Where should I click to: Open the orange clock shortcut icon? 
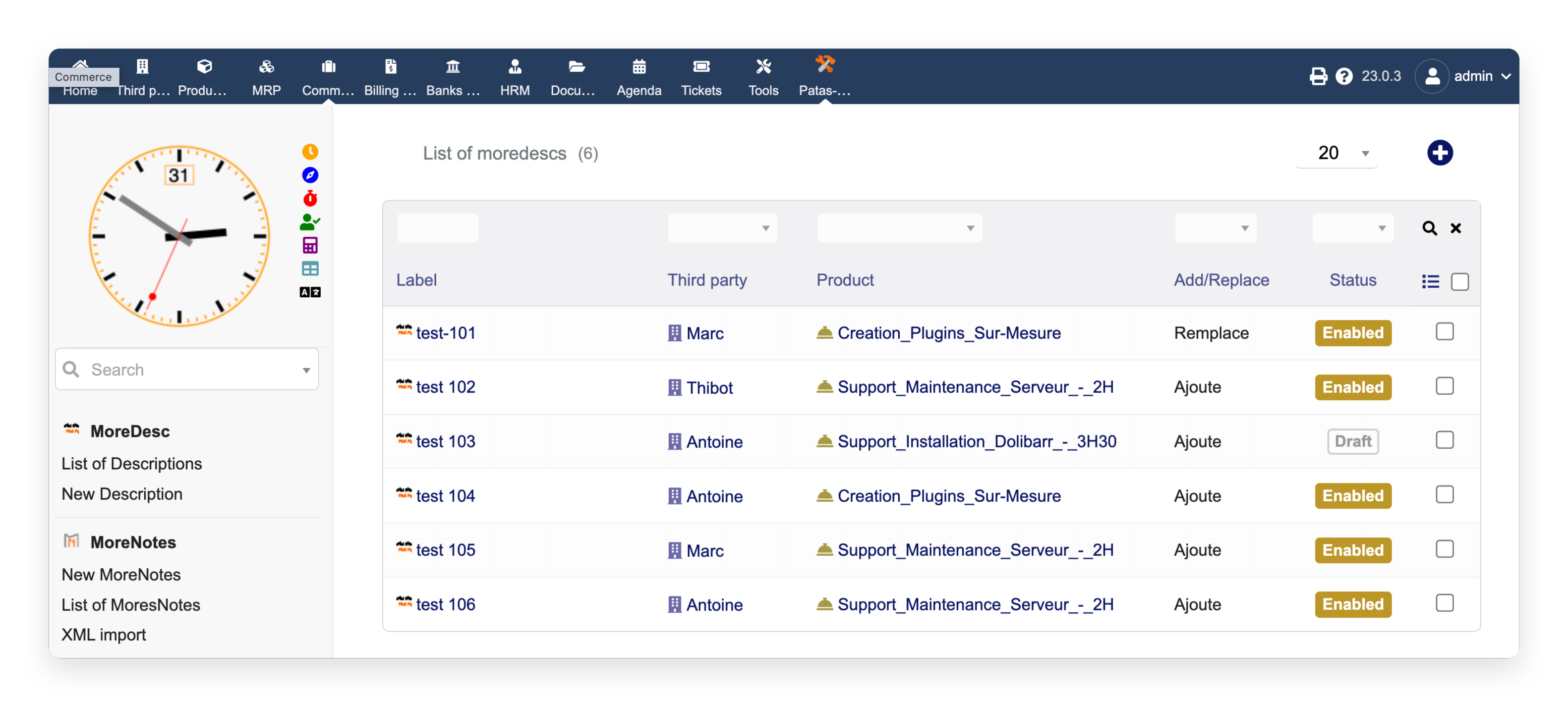[310, 151]
